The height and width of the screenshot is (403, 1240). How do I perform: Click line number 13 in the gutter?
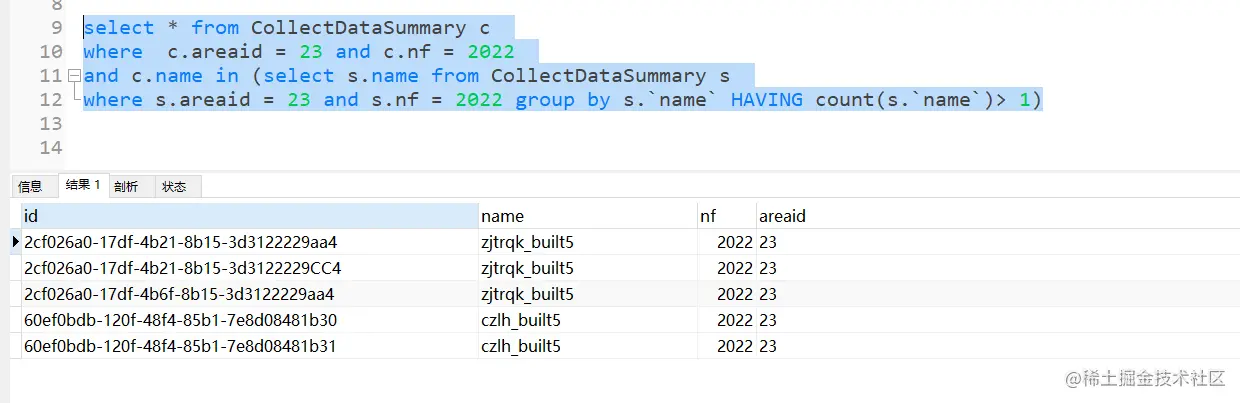[x=51, y=124]
